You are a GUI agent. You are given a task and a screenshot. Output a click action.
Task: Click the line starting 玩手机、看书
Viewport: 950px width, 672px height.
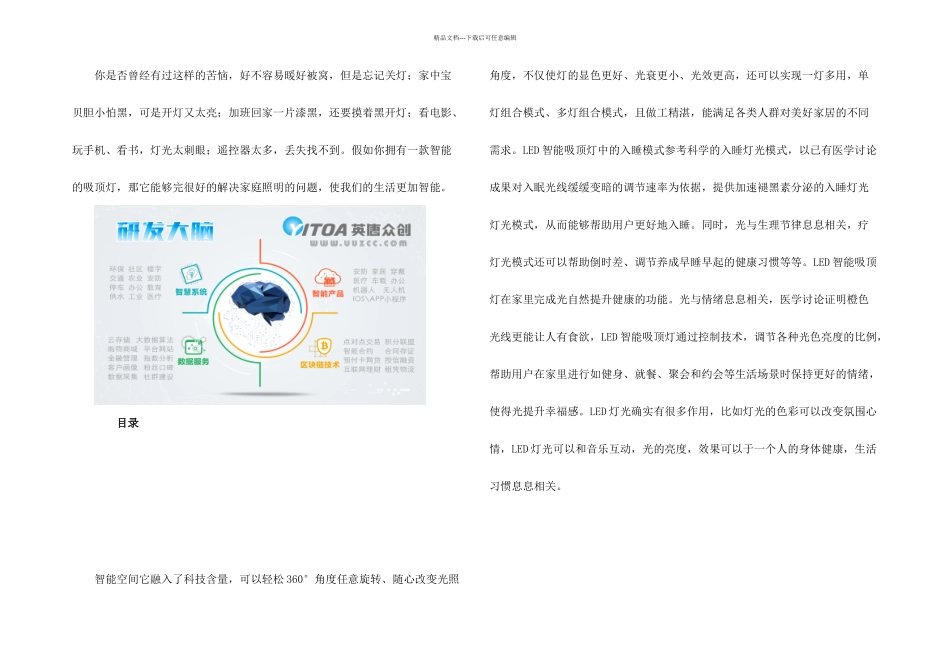[x=262, y=150]
